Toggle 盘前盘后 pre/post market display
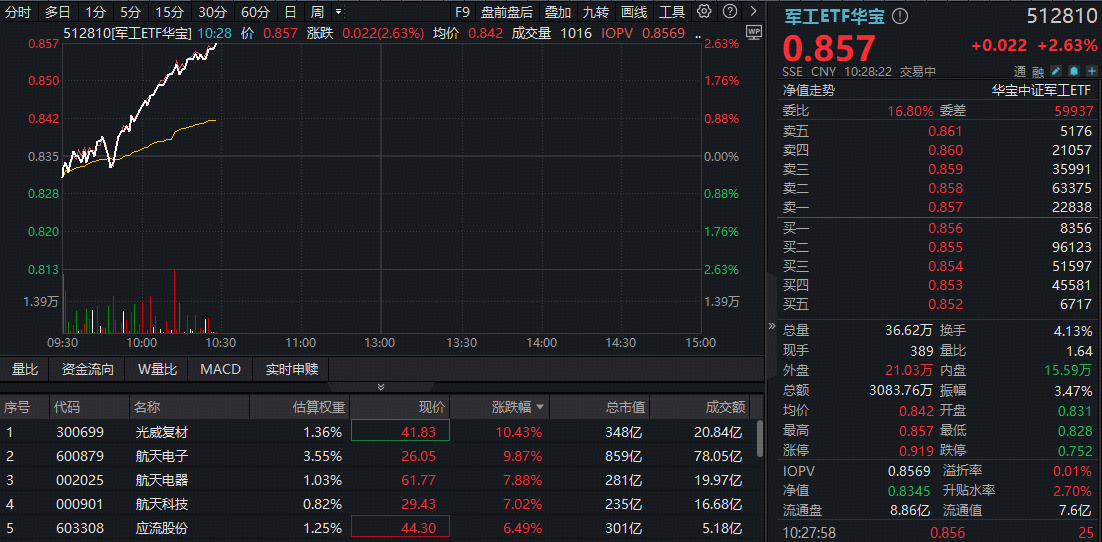Screen dimensions: 1102x542 point(506,12)
